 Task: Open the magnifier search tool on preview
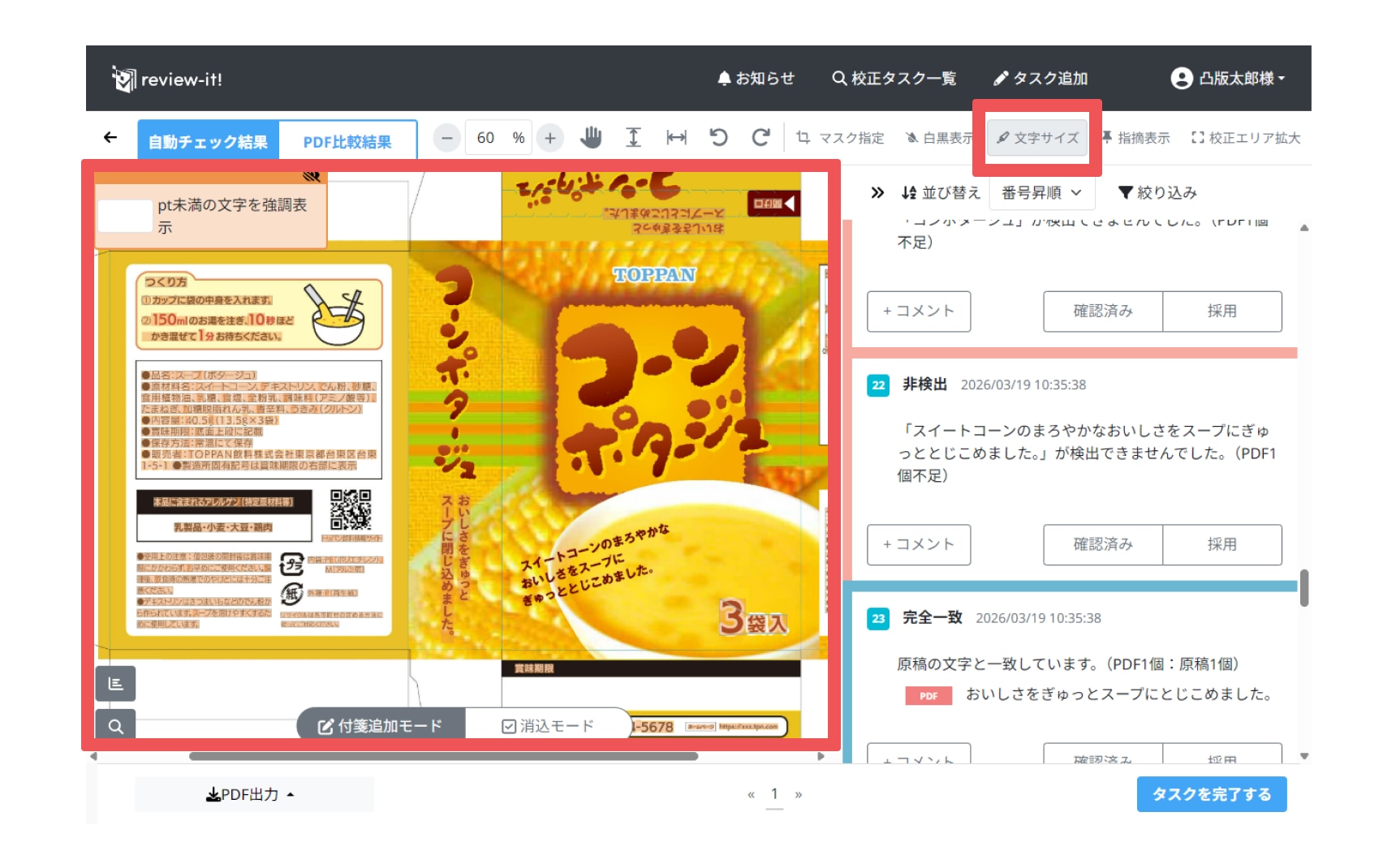click(116, 725)
